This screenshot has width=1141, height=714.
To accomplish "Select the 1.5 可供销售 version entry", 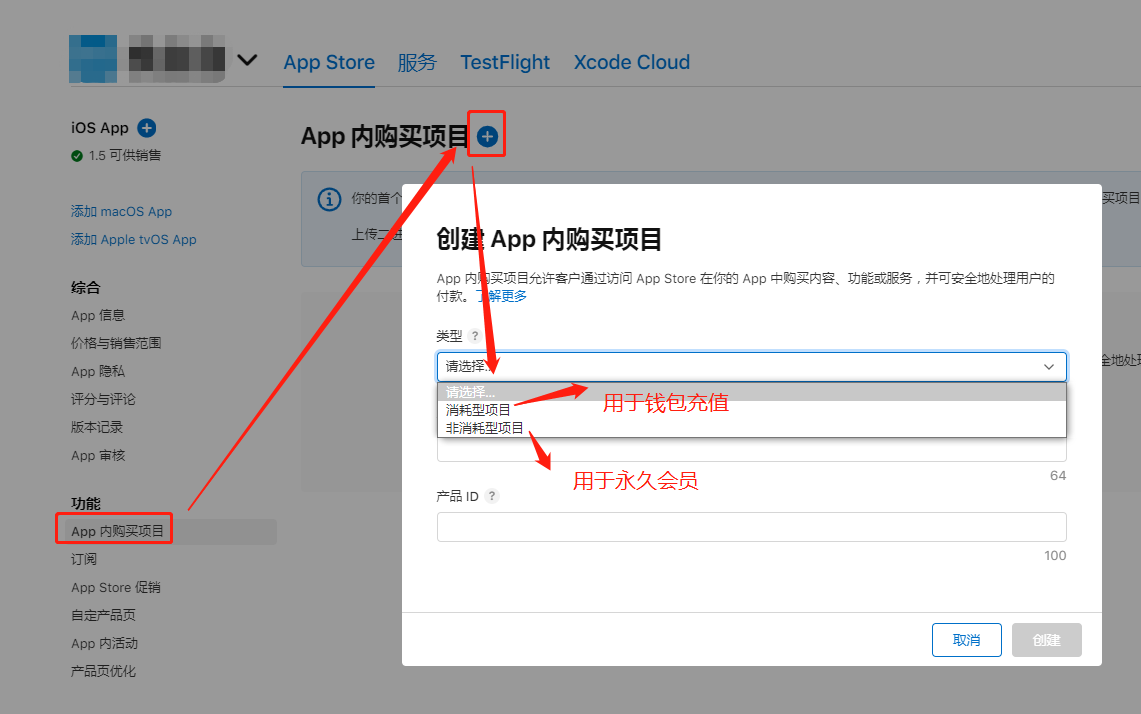I will [x=116, y=156].
